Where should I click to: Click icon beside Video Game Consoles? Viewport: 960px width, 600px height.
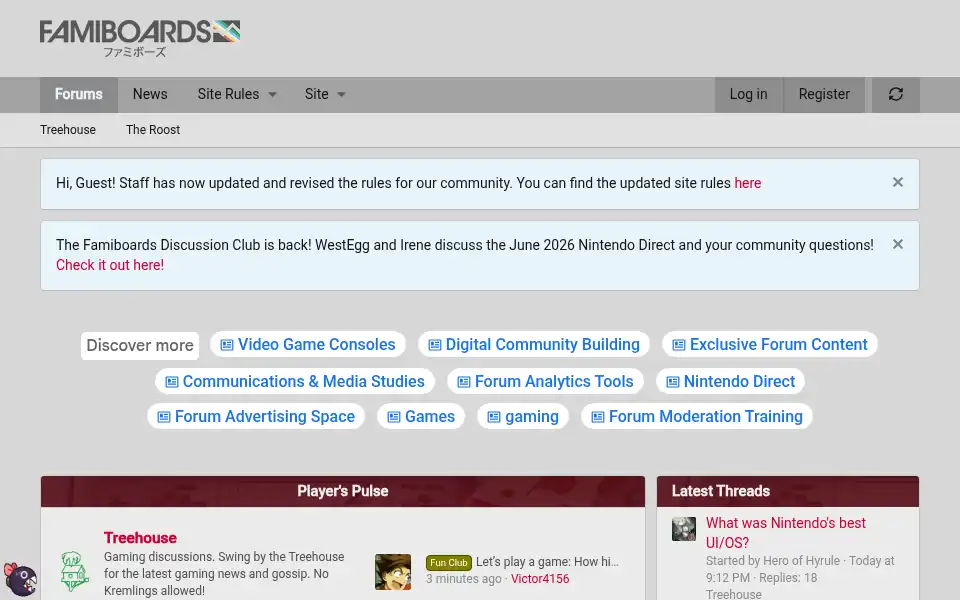point(227,345)
